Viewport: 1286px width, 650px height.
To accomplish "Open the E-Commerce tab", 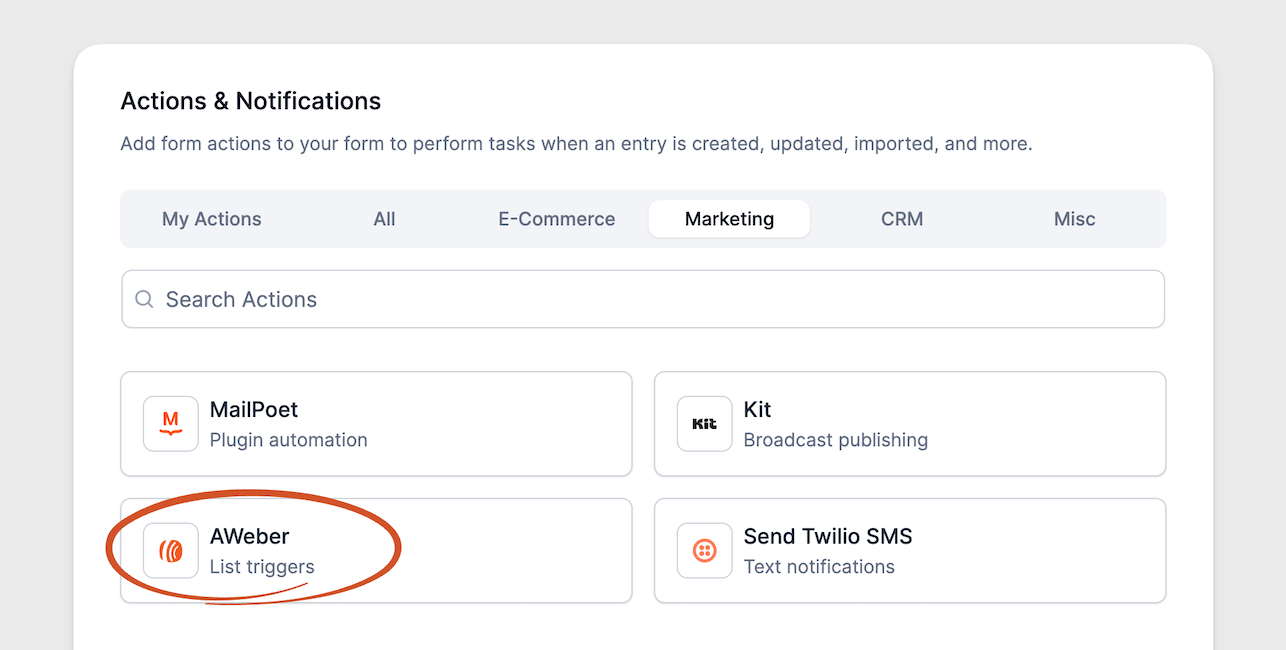I will click(x=557, y=219).
